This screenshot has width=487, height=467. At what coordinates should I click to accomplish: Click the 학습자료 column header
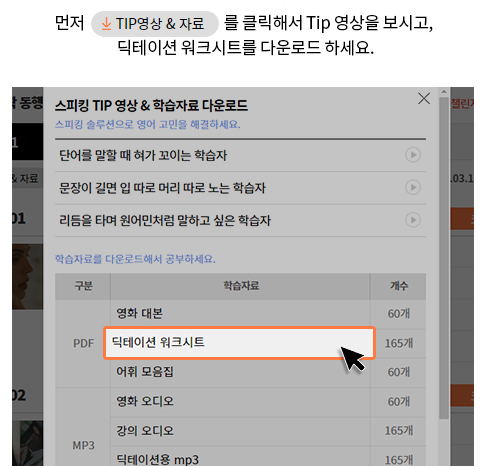[240, 286]
